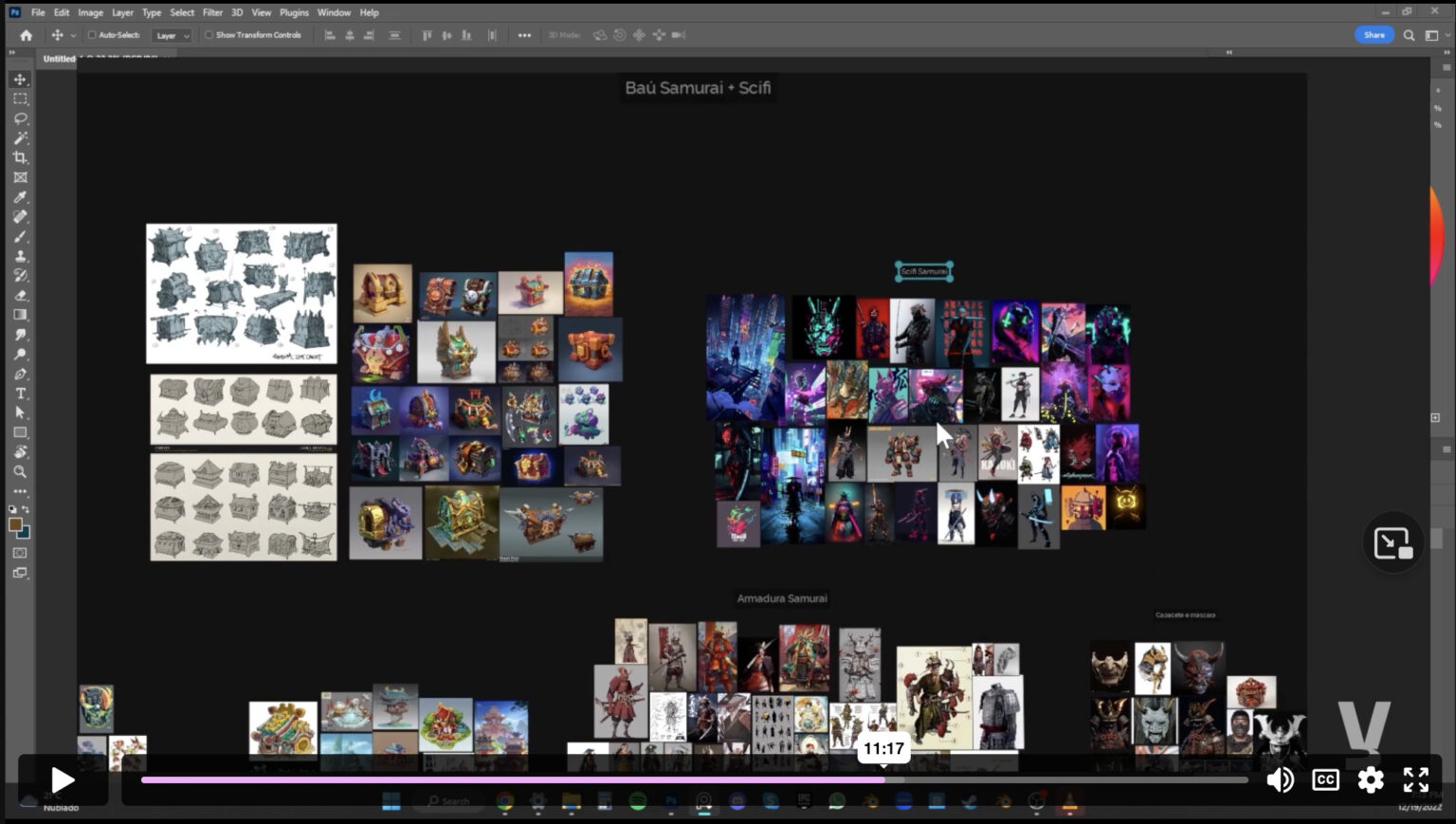Open the align options ellipsis menu

click(524, 35)
